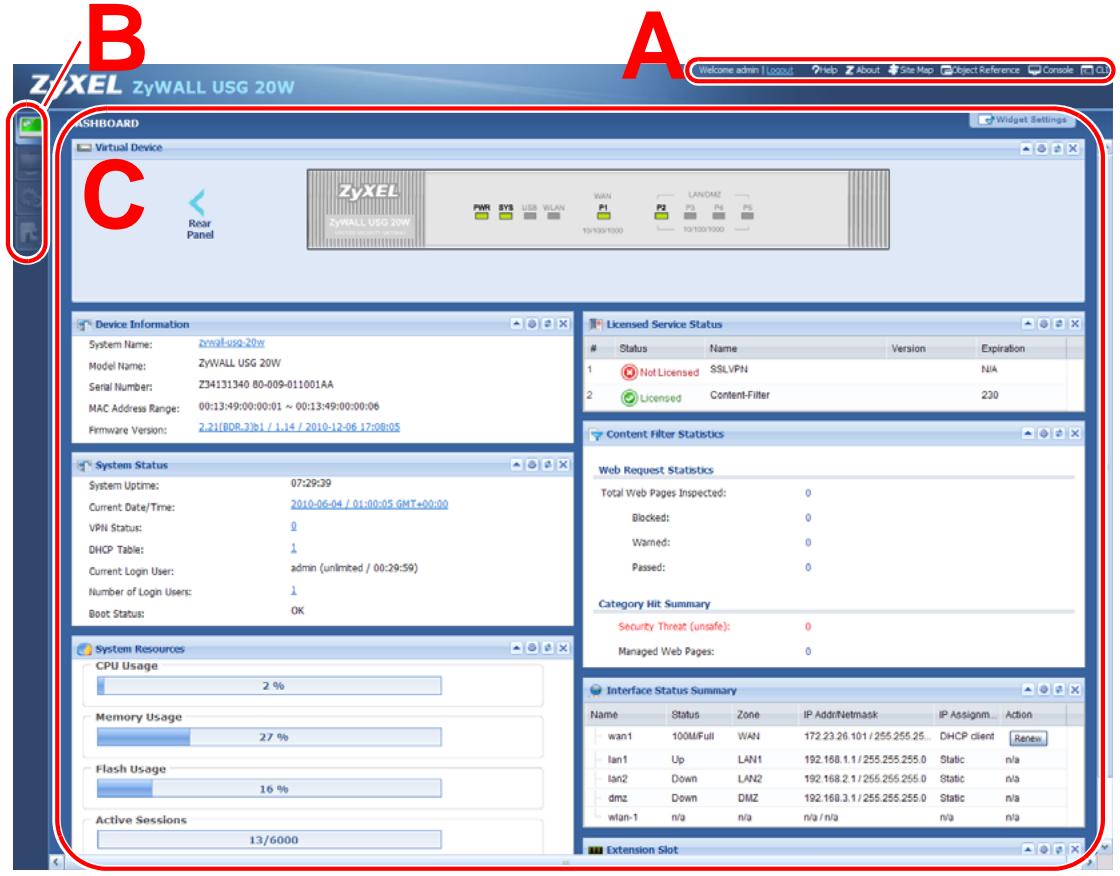Viewport: 1120px width, 876px height.
Task: Open refresh settings for Interface Status Summary
Action: tap(1044, 690)
